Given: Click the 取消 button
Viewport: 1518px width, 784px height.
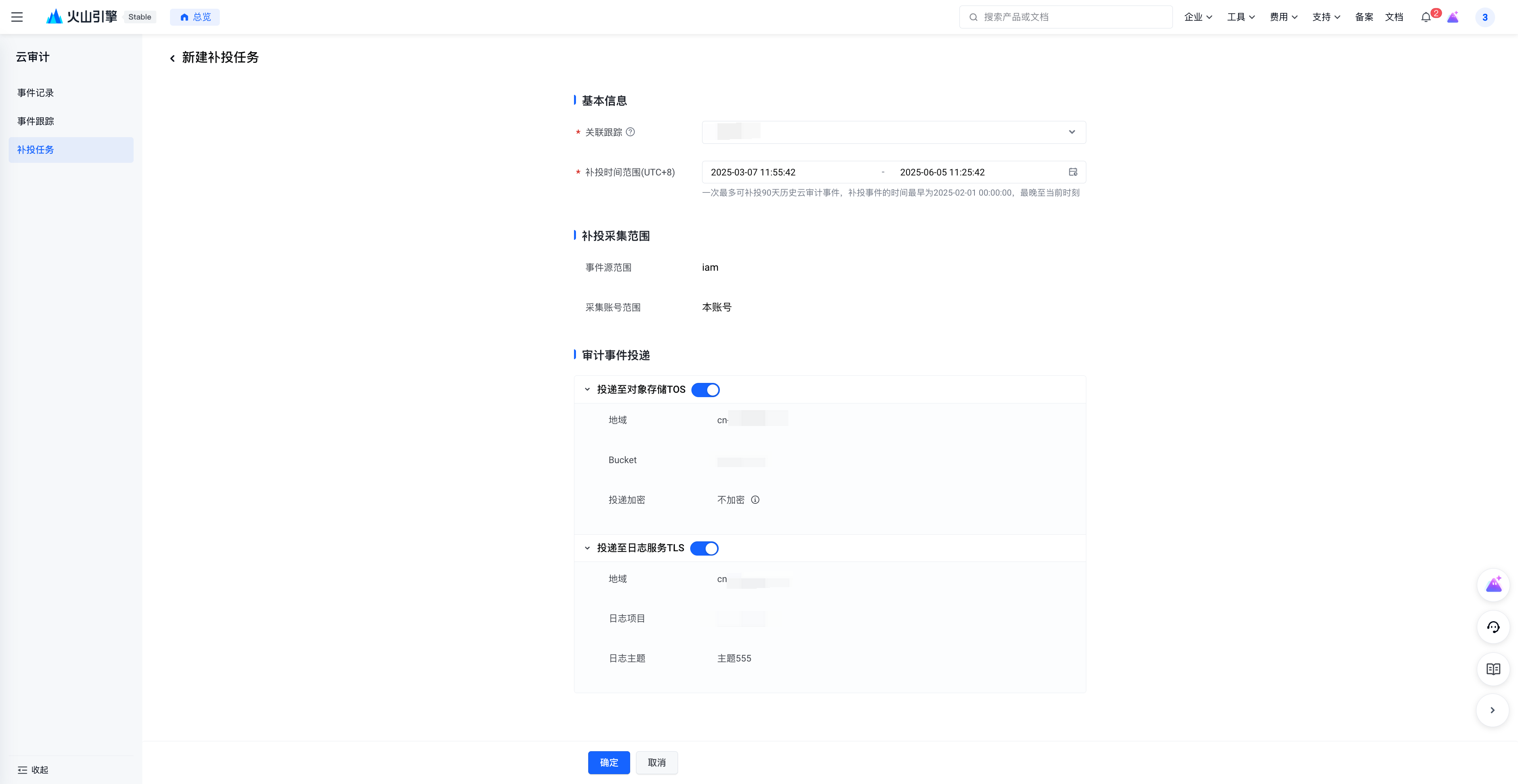Looking at the screenshot, I should point(657,762).
